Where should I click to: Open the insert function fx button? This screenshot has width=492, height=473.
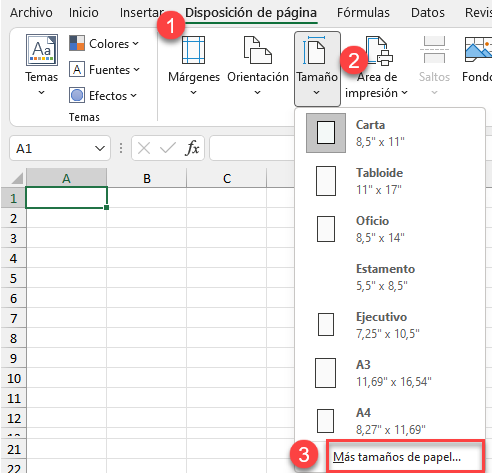click(192, 148)
